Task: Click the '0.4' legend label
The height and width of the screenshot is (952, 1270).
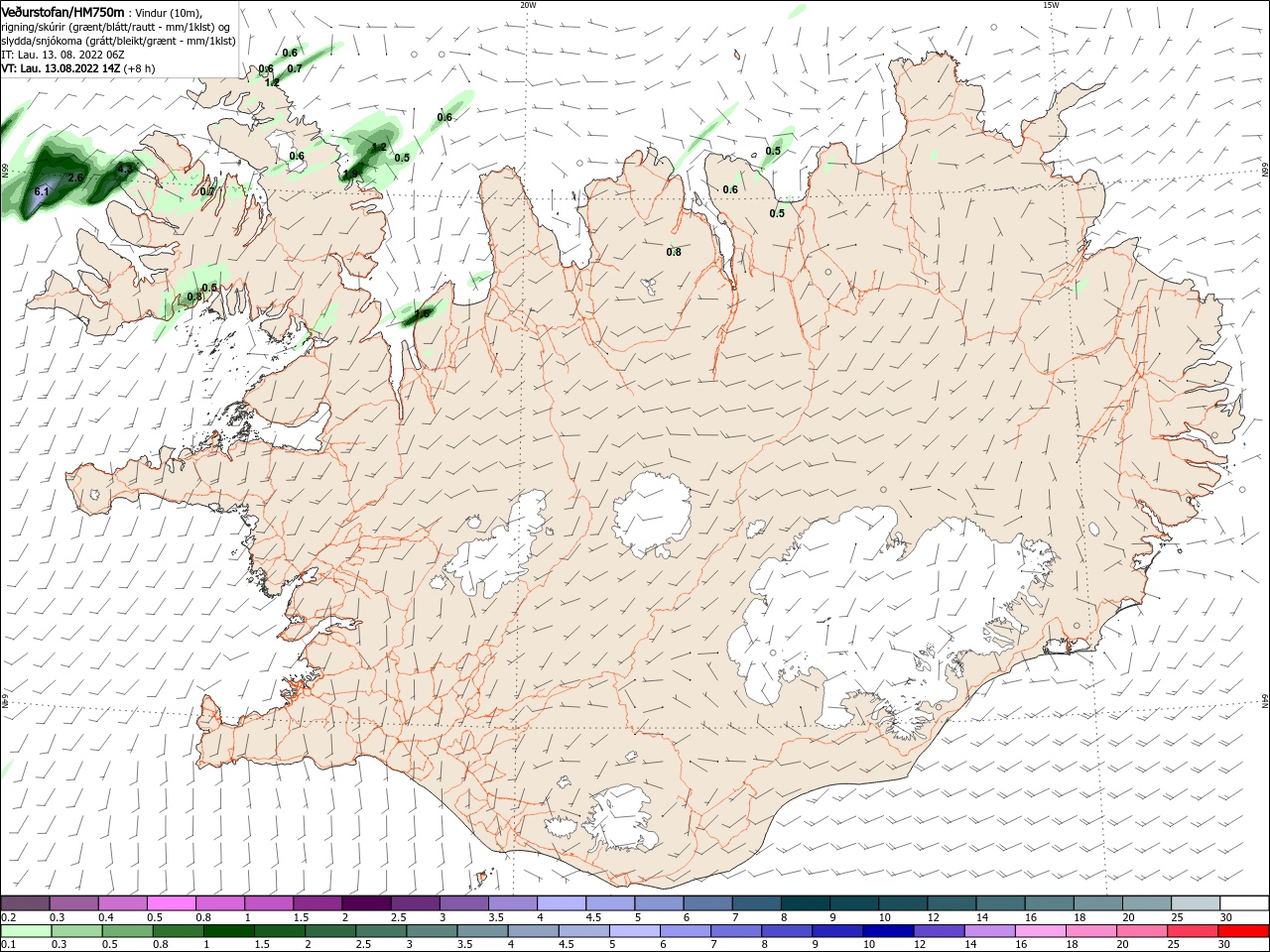Action: (106, 917)
